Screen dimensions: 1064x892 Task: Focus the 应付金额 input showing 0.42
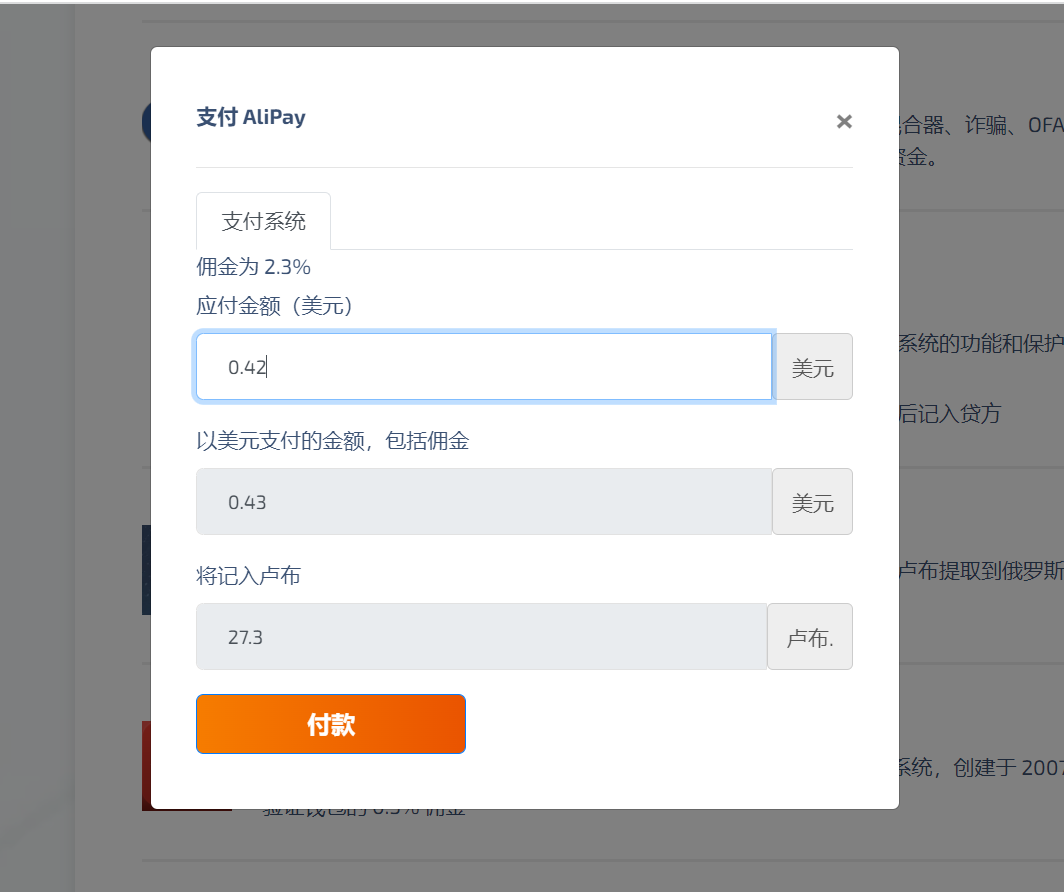484,367
